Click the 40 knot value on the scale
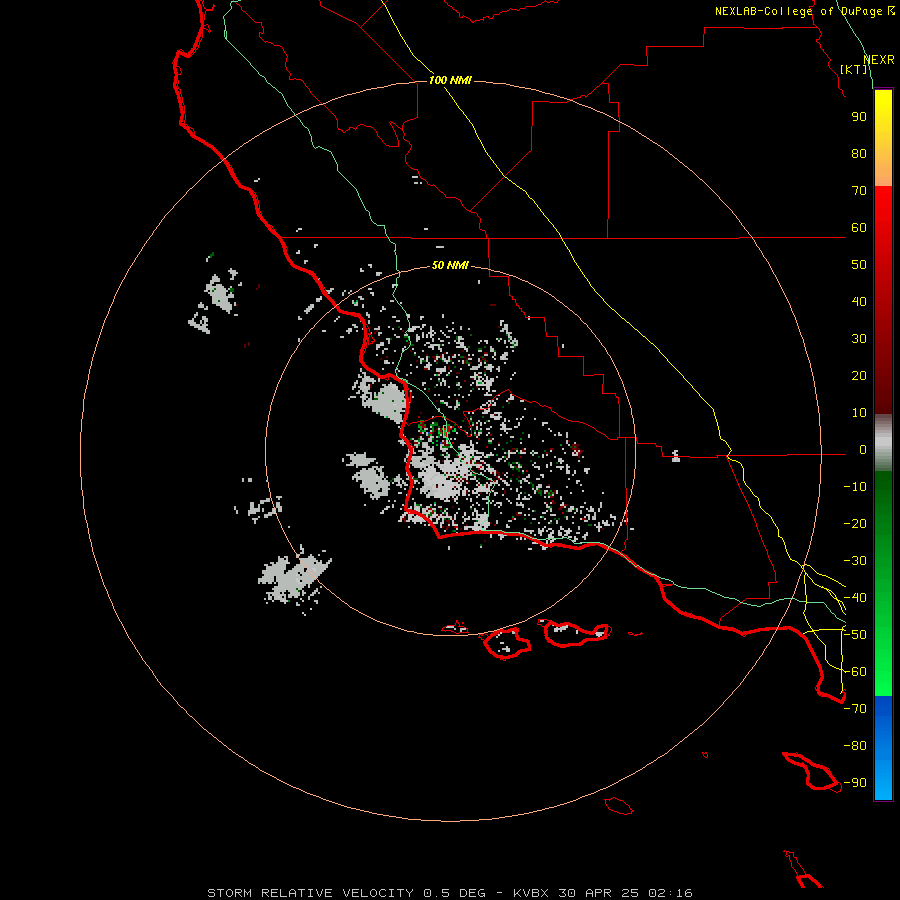Image resolution: width=900 pixels, height=900 pixels. [x=859, y=301]
